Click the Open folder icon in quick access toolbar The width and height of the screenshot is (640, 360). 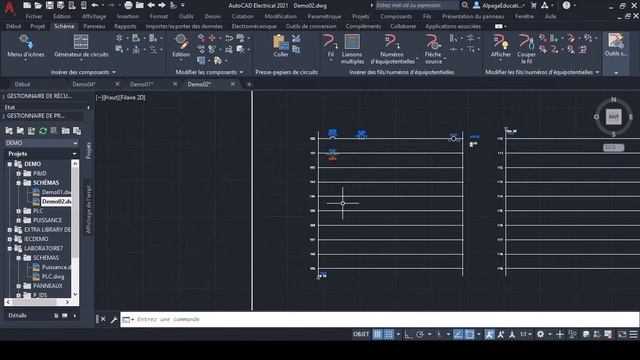point(38,5)
